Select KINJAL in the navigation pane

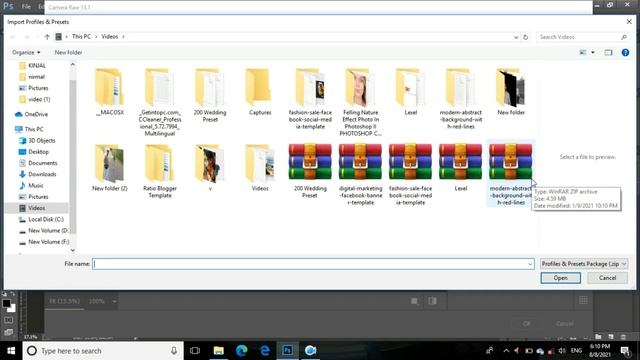(x=33, y=65)
